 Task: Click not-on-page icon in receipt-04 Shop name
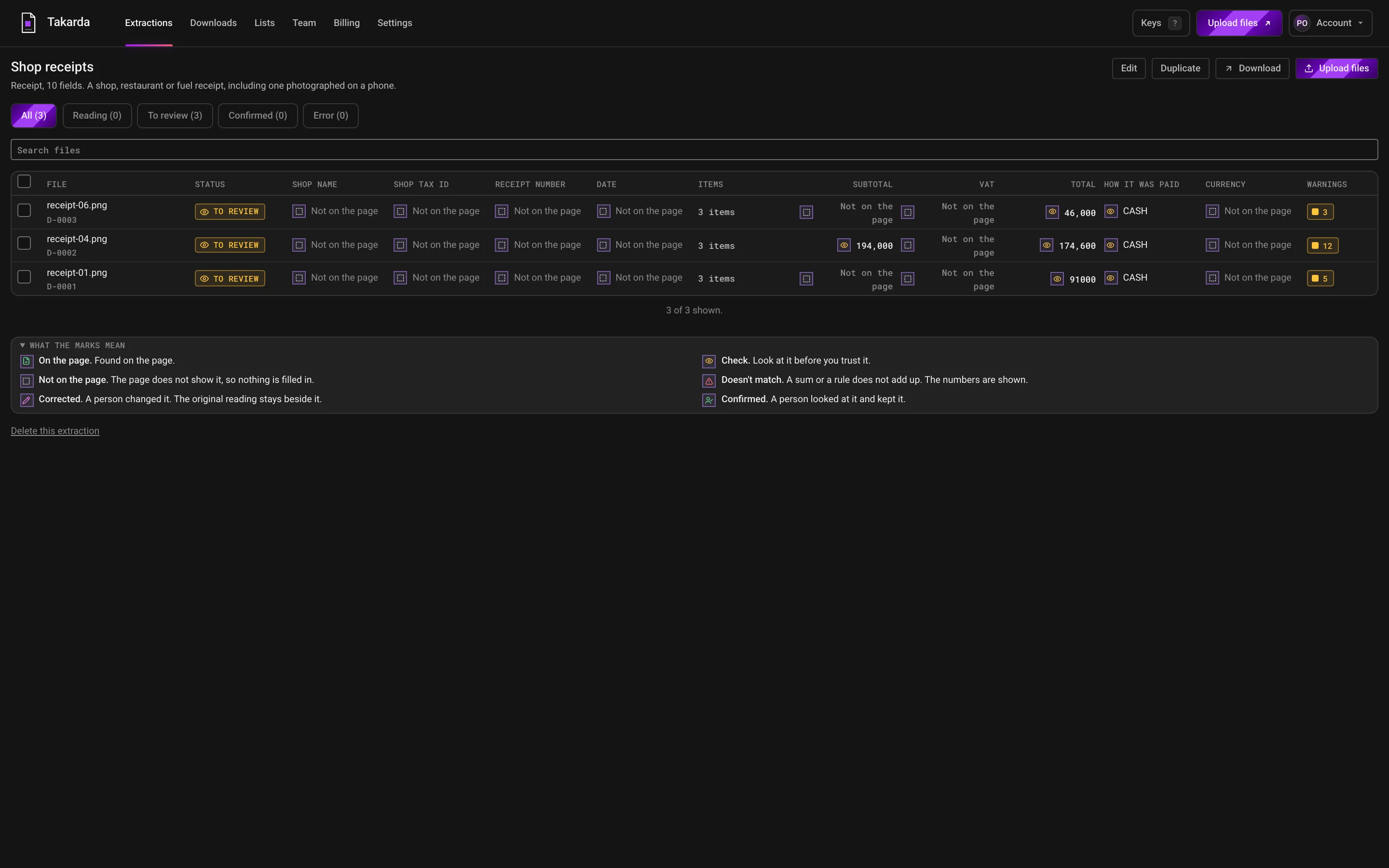(x=299, y=245)
